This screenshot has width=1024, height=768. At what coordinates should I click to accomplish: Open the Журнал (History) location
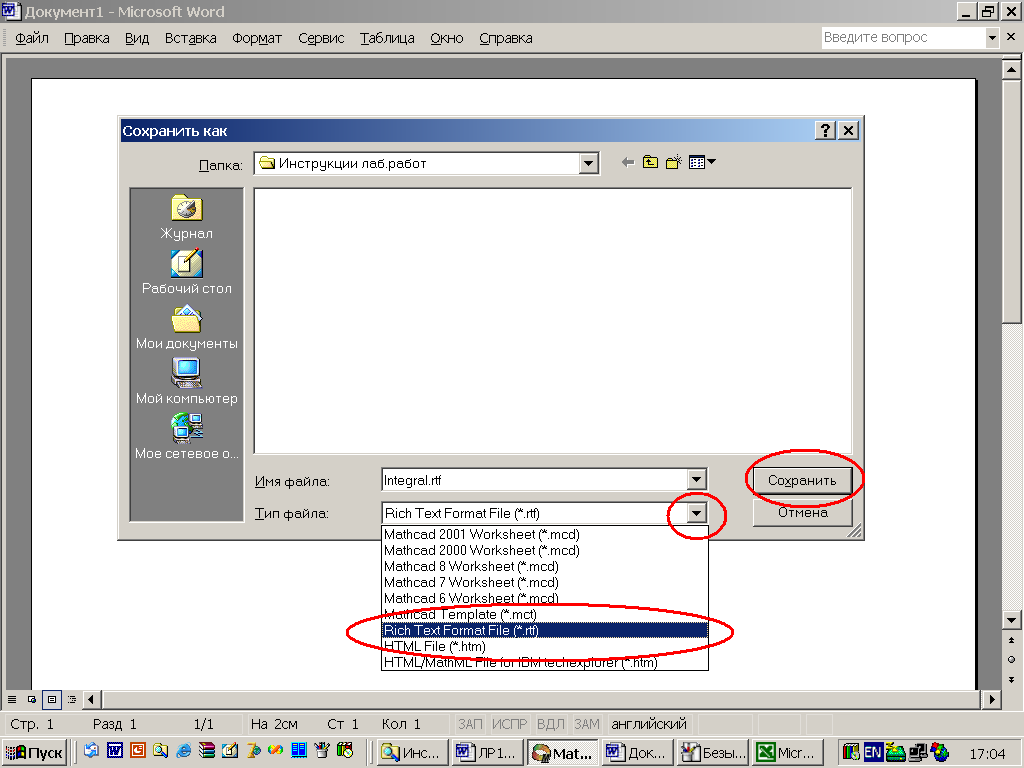[187, 217]
